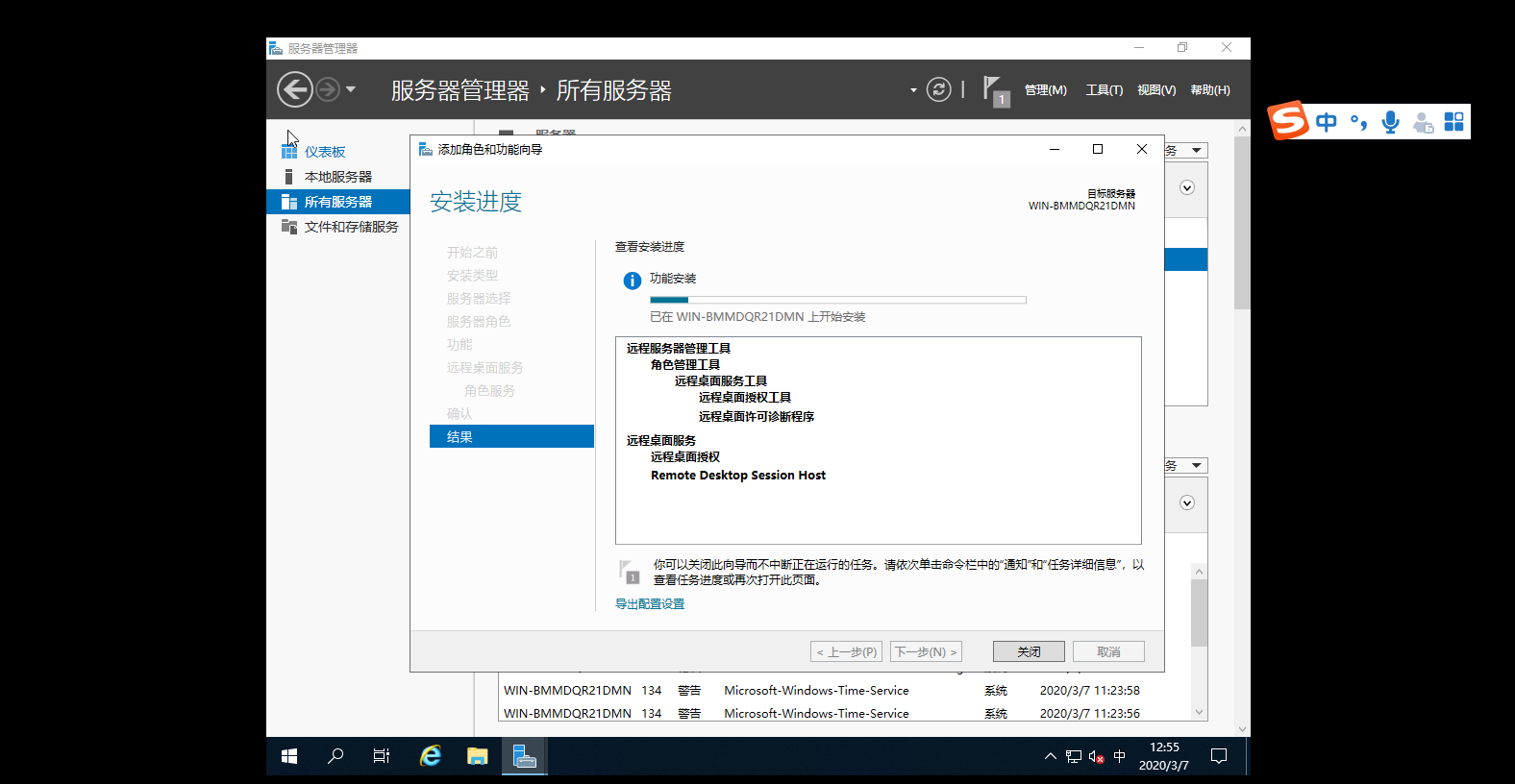Click events list scrollbar down arrow
The width and height of the screenshot is (1515, 784).
(x=1199, y=712)
